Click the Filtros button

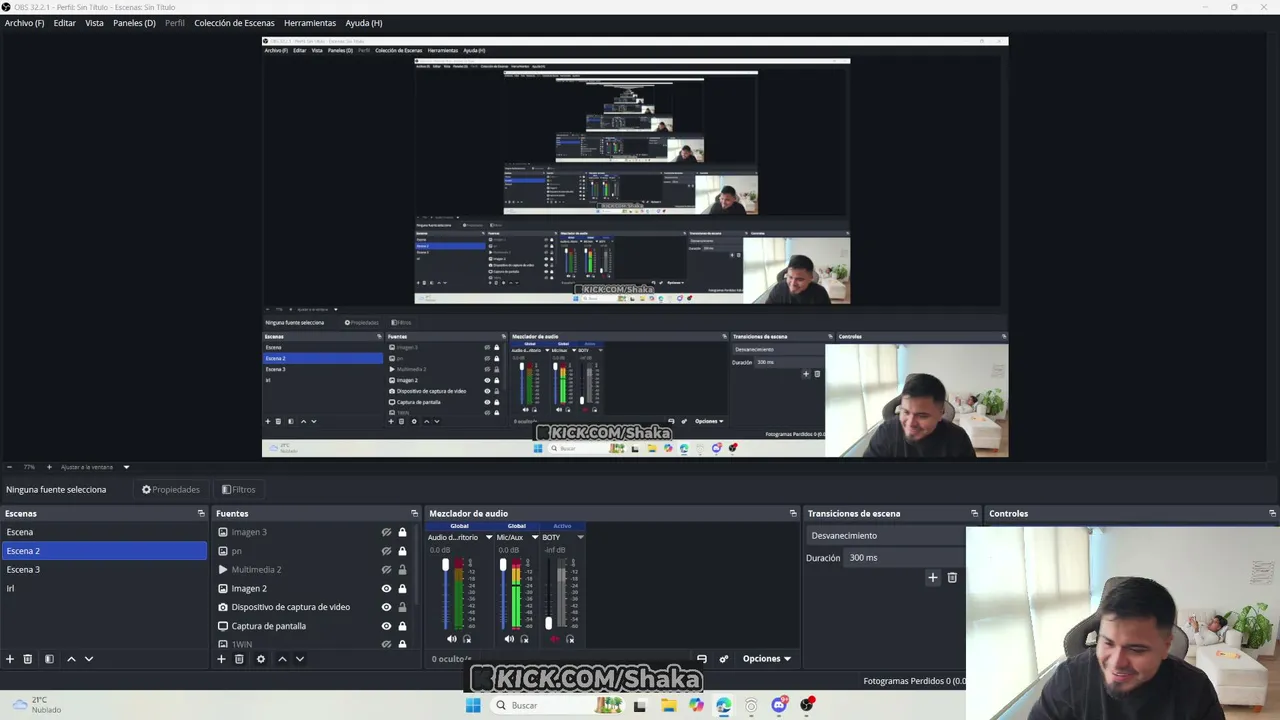(x=239, y=490)
